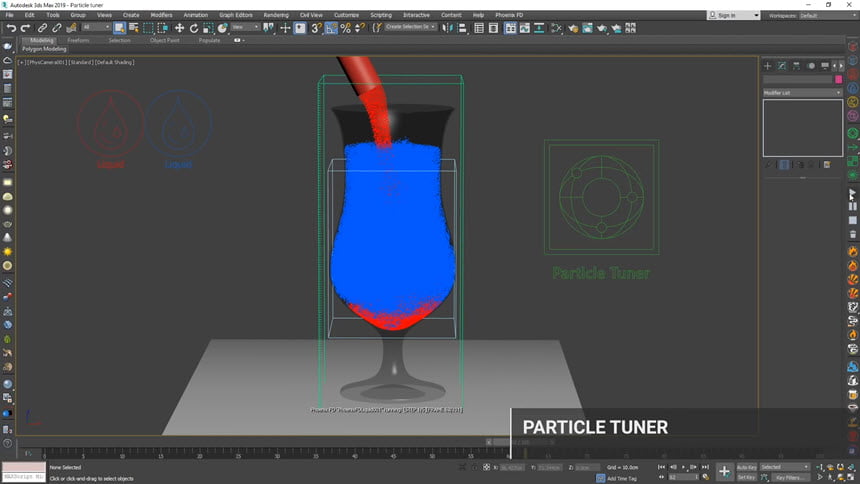Expand the Modifier List dropdown
Image resolution: width=860 pixels, height=484 pixels.
802,93
